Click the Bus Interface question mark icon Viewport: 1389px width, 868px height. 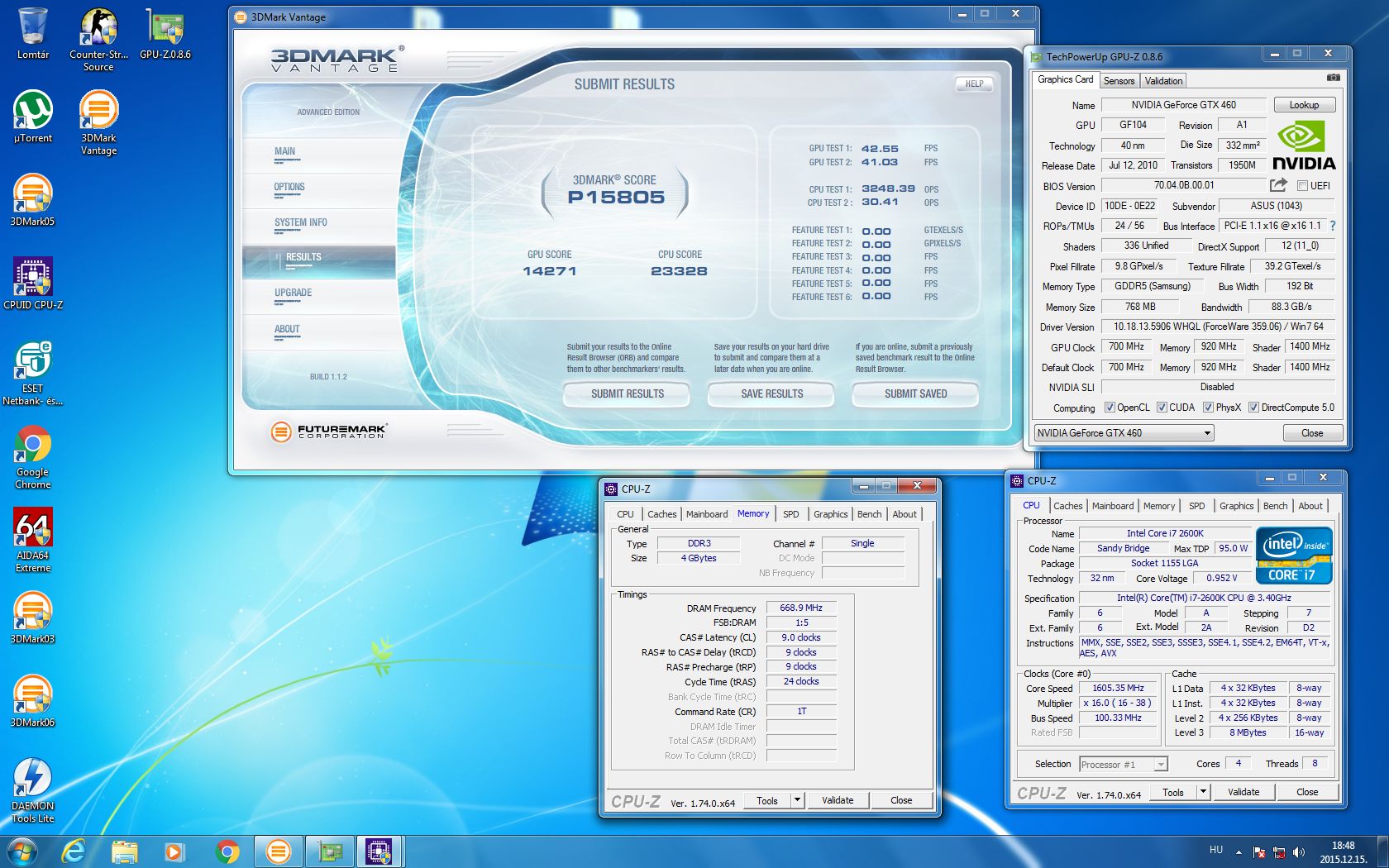pos(1332,226)
